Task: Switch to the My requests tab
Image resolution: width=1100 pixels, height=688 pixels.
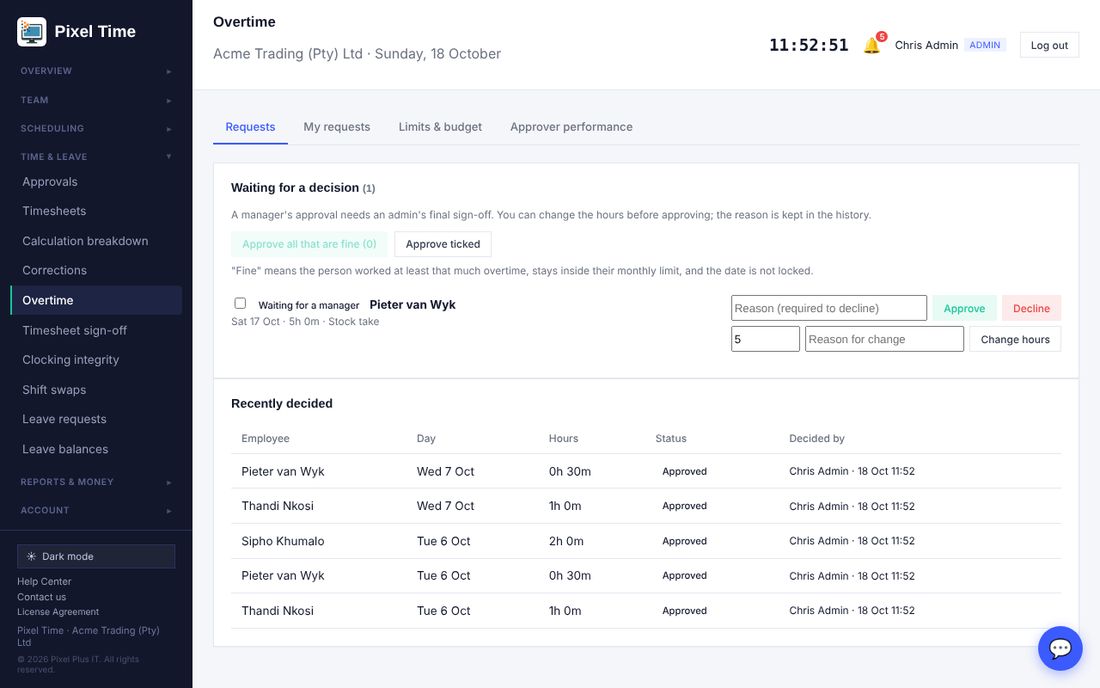Action: 337,127
